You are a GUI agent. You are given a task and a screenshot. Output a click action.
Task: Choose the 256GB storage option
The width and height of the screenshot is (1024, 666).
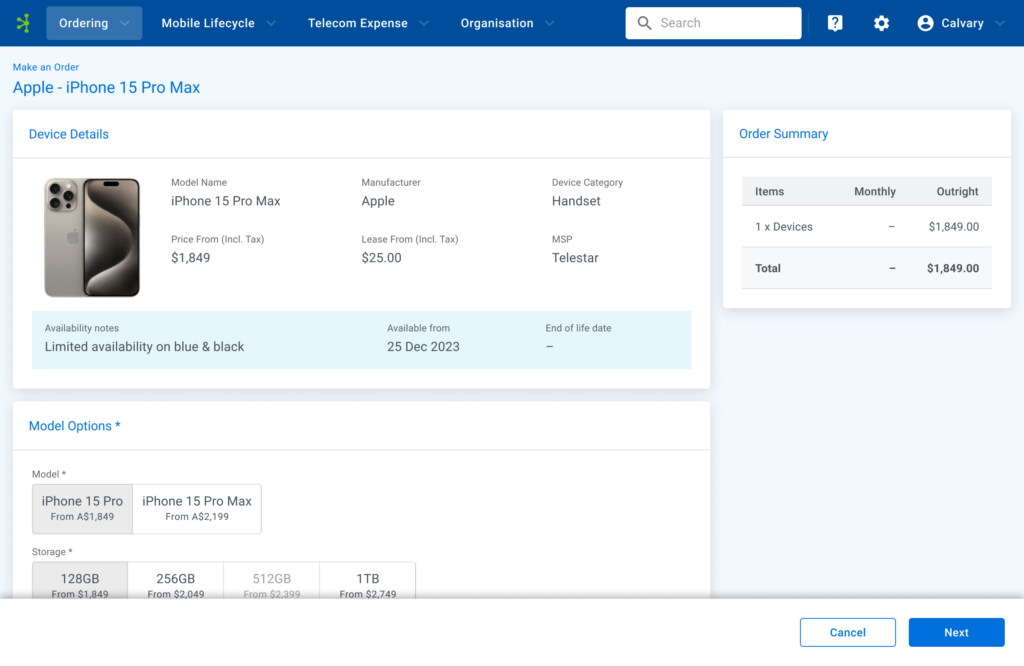pyautogui.click(x=175, y=582)
